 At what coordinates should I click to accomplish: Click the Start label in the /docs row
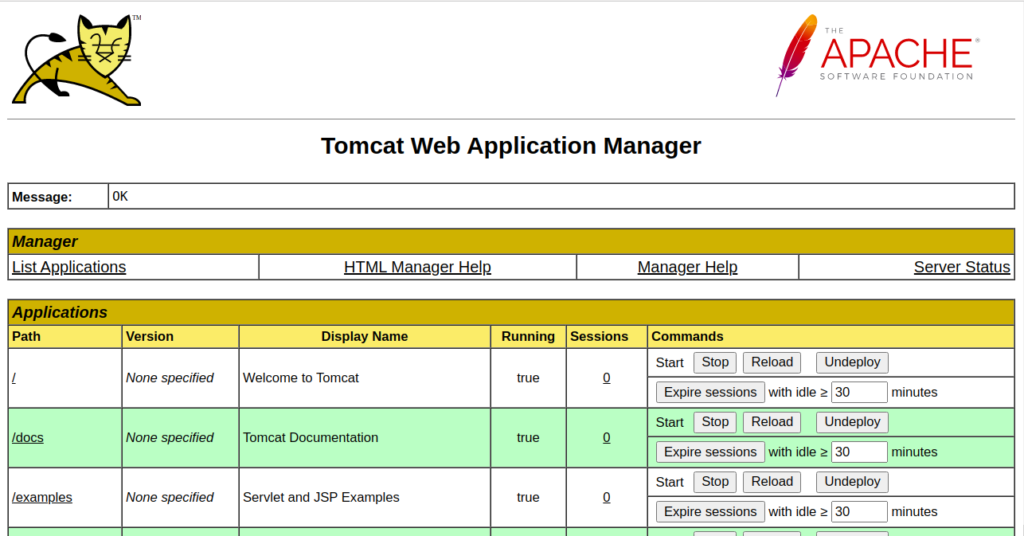click(669, 422)
